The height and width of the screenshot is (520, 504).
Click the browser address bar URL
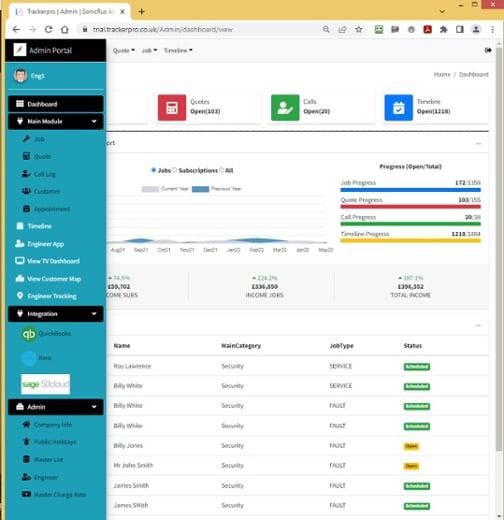pyautogui.click(x=163, y=29)
